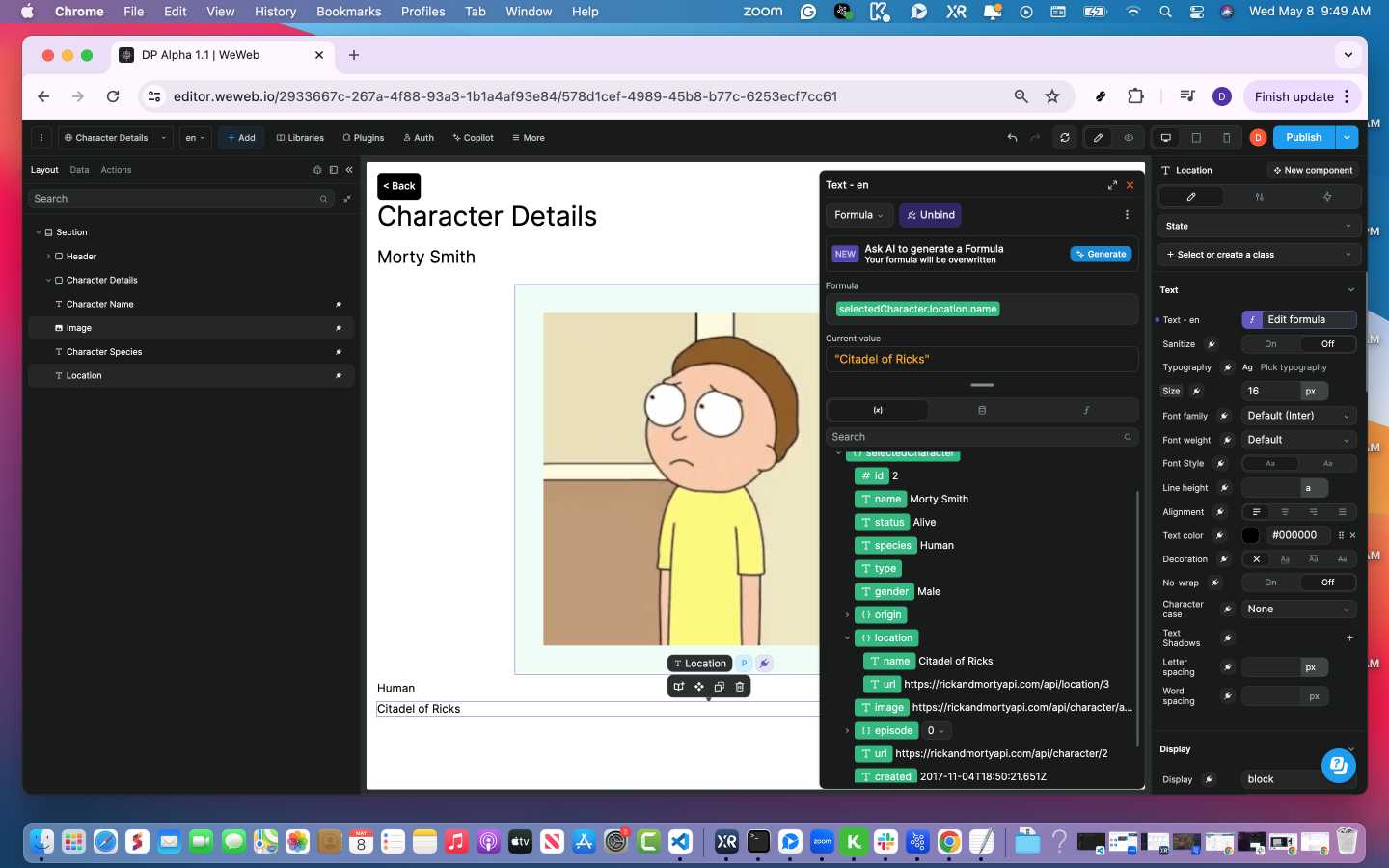The height and width of the screenshot is (868, 1389).
Task: Select center text alignment
Action: (x=1285, y=512)
